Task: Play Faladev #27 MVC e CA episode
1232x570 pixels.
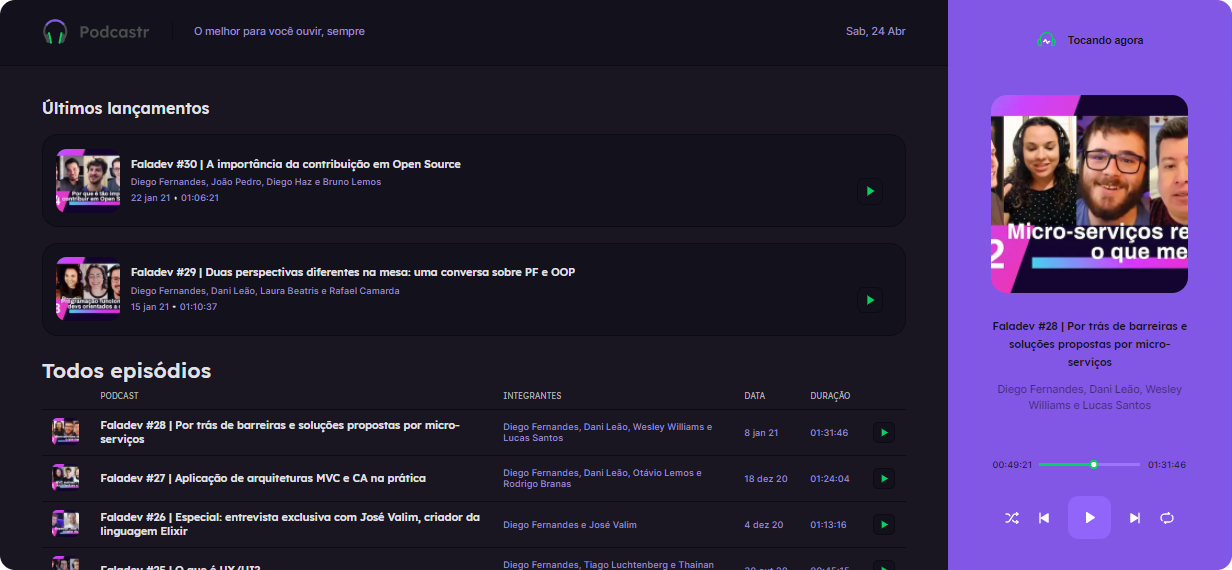Action: [883, 479]
